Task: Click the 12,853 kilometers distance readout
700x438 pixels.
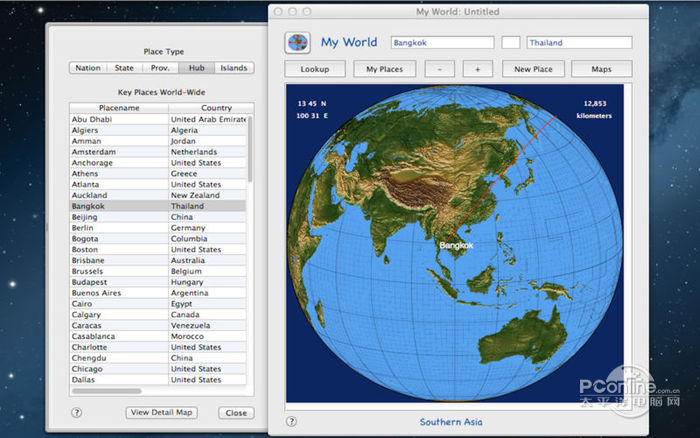Action: (594, 109)
